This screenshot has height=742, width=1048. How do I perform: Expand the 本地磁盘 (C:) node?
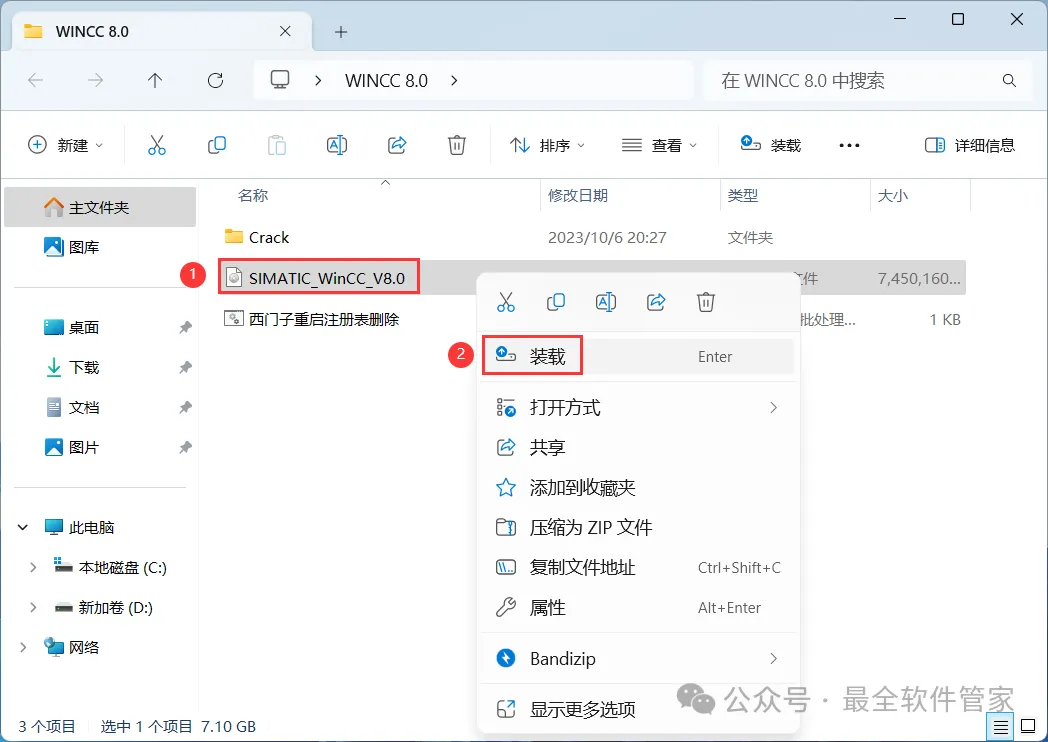point(33,568)
